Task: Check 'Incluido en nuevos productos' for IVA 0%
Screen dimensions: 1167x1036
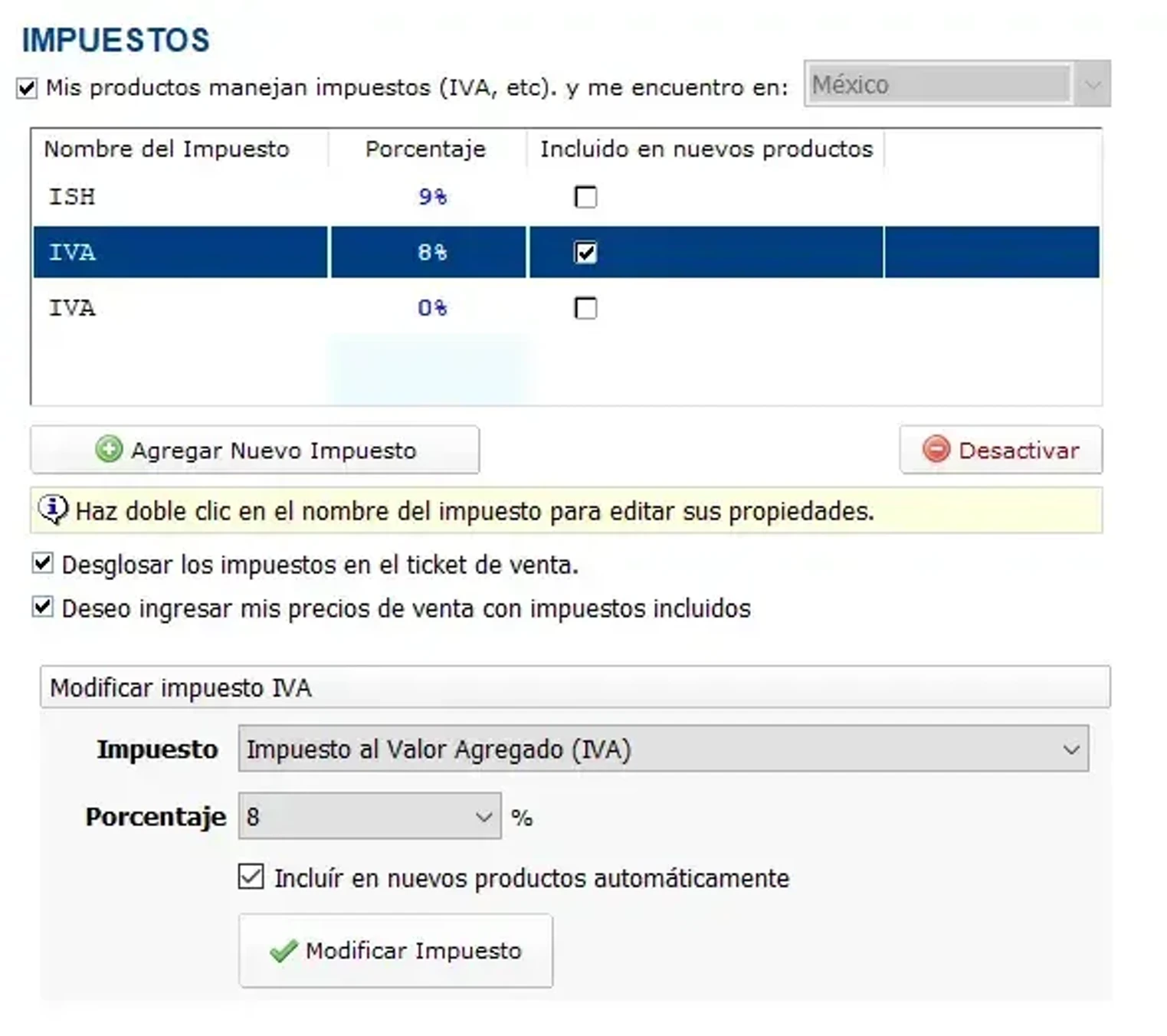Action: click(585, 308)
